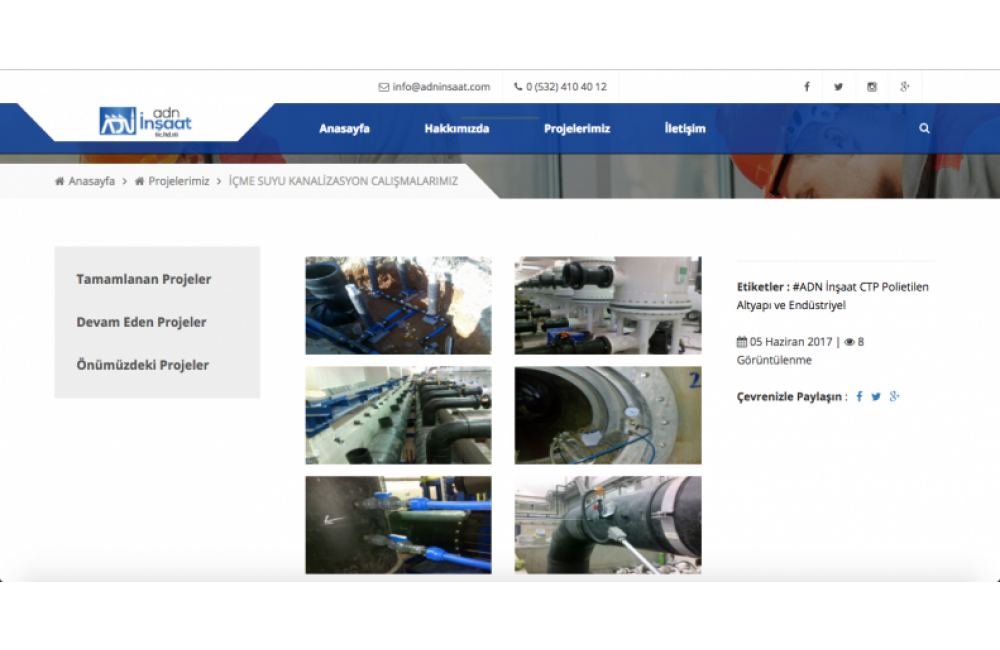
Task: Share on Twitter via Çevrenizle Paylaşın icon
Action: pos(876,397)
